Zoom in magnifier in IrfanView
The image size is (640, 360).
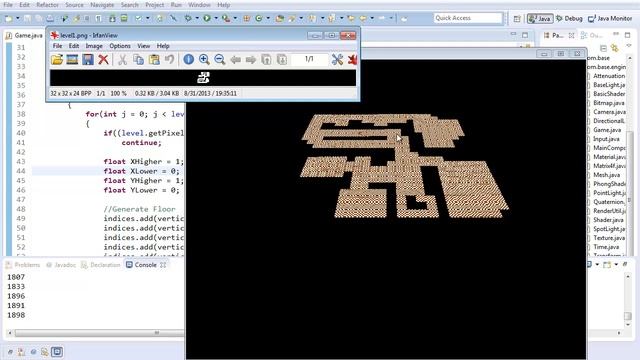[204, 60]
